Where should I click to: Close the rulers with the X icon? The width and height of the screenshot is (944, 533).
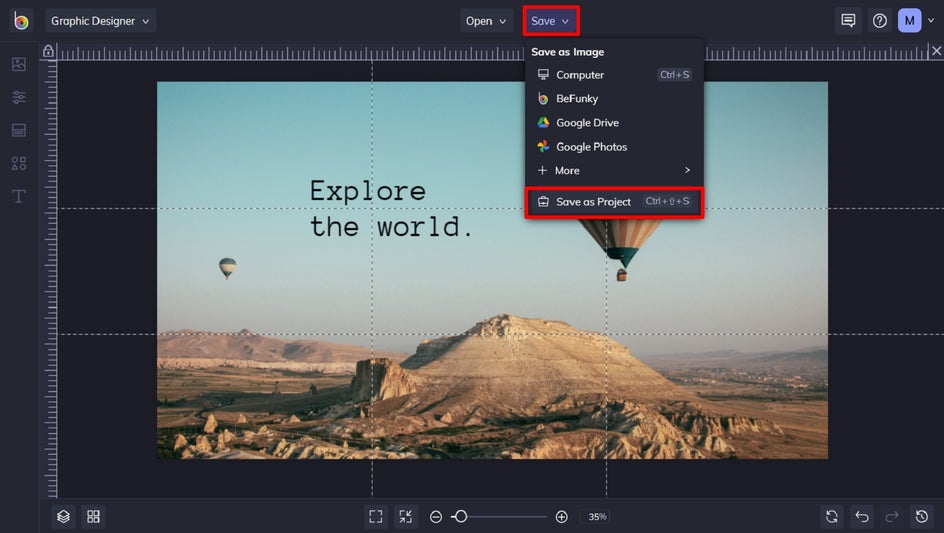[936, 51]
